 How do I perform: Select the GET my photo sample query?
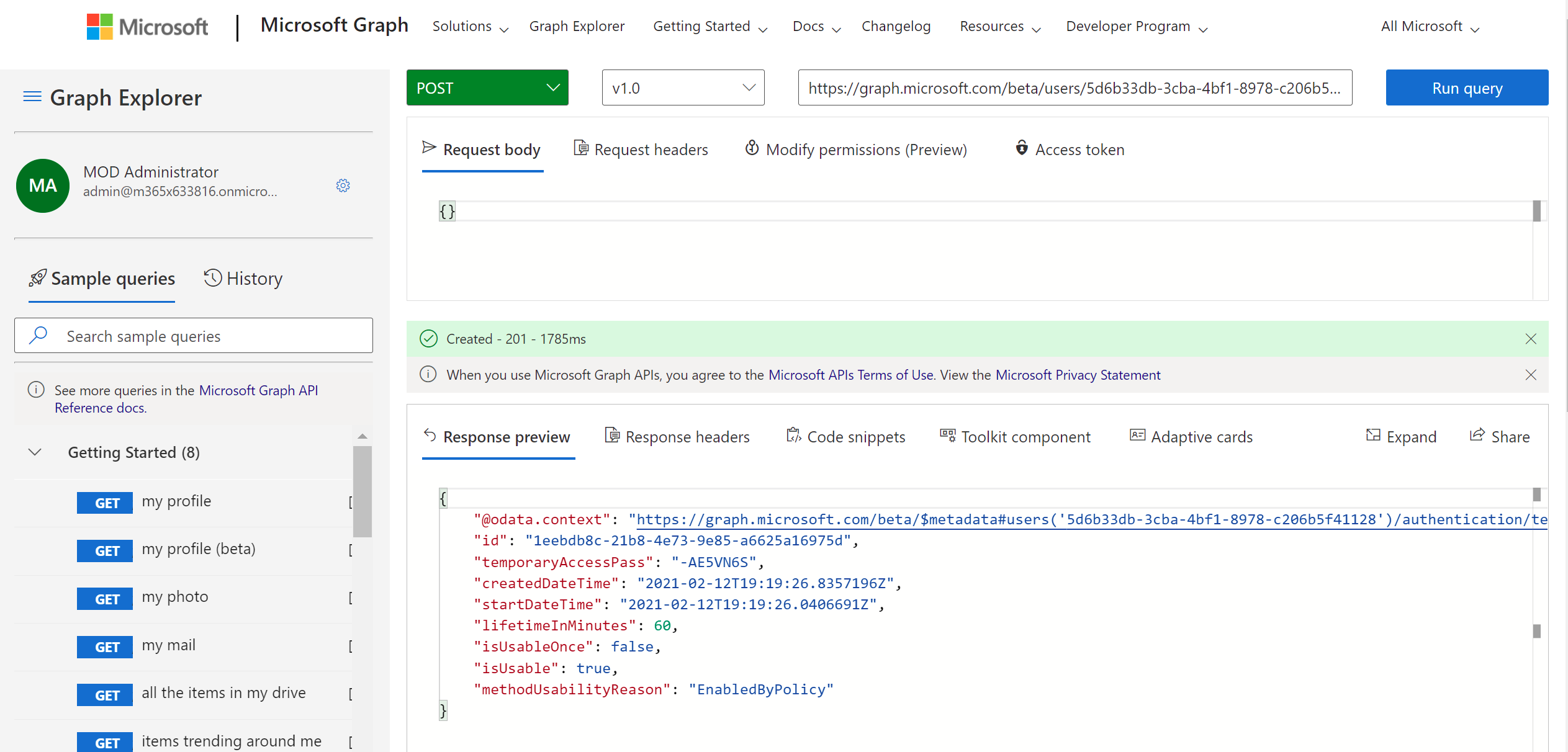(x=175, y=598)
